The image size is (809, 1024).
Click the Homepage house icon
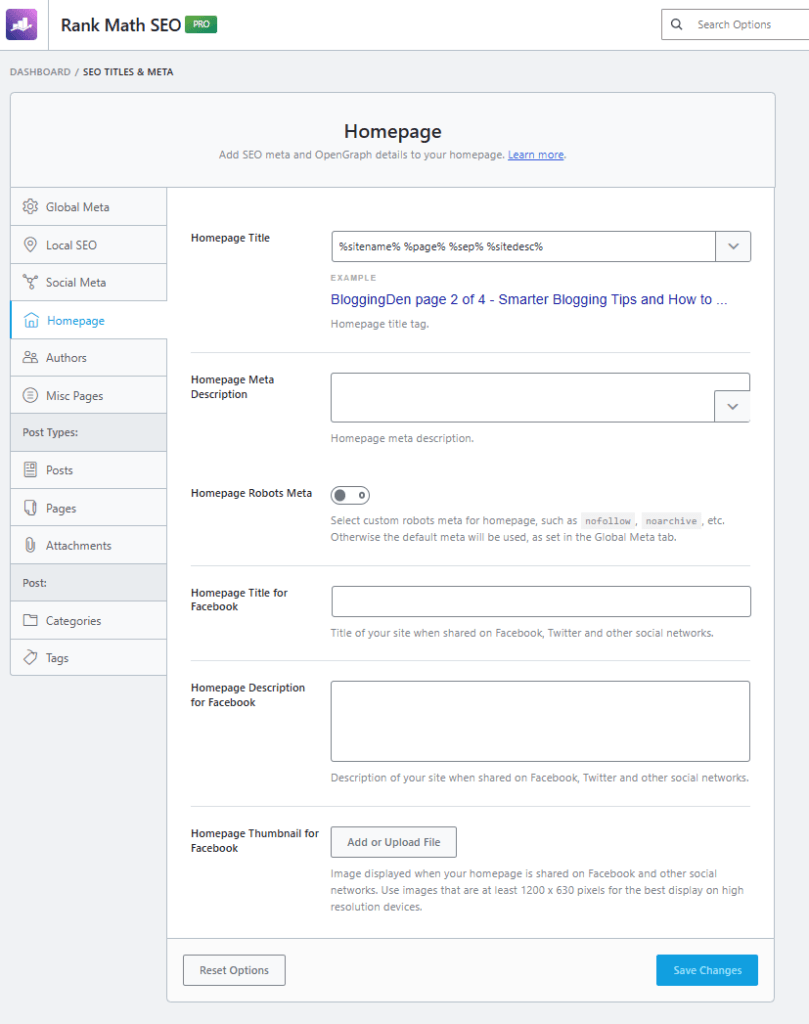coord(31,320)
